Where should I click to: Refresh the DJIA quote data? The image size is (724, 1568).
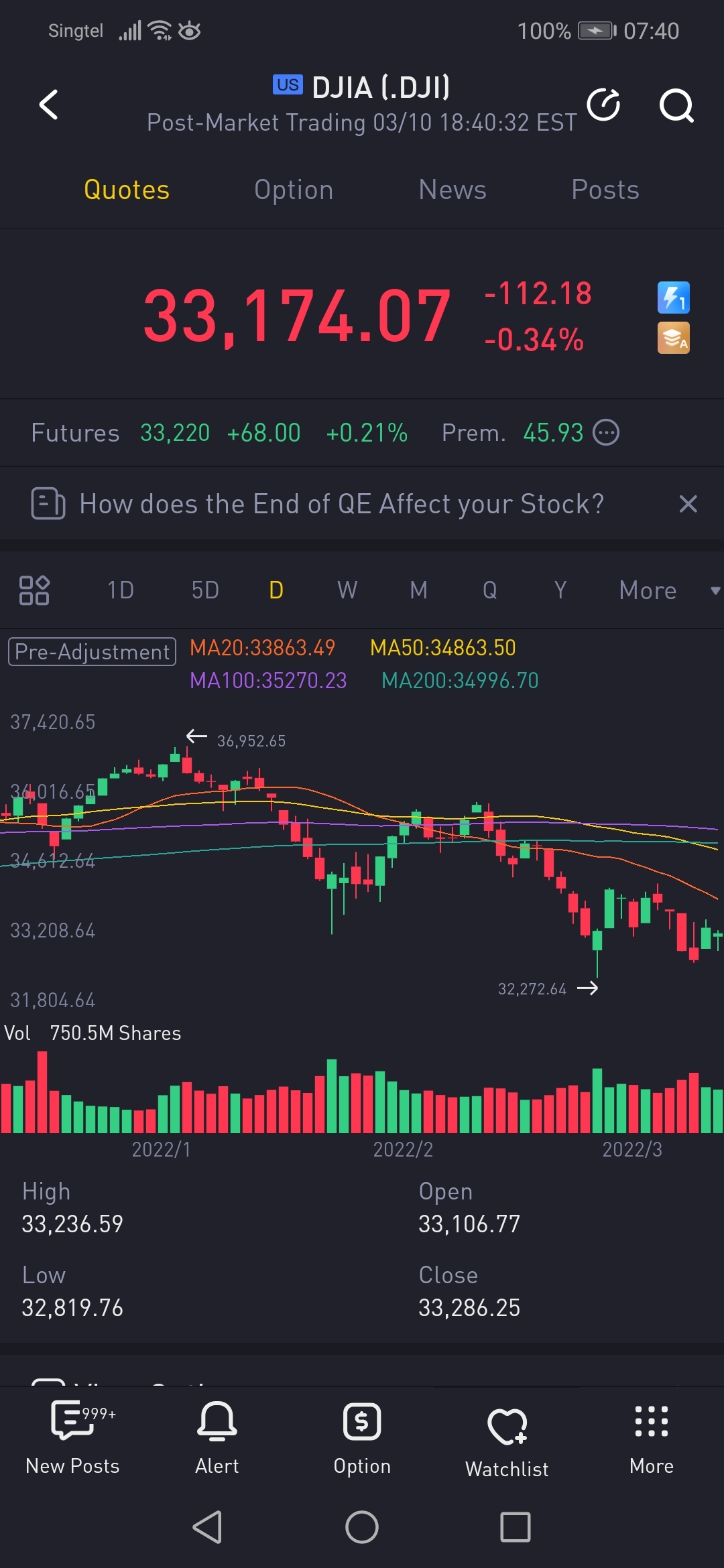603,105
